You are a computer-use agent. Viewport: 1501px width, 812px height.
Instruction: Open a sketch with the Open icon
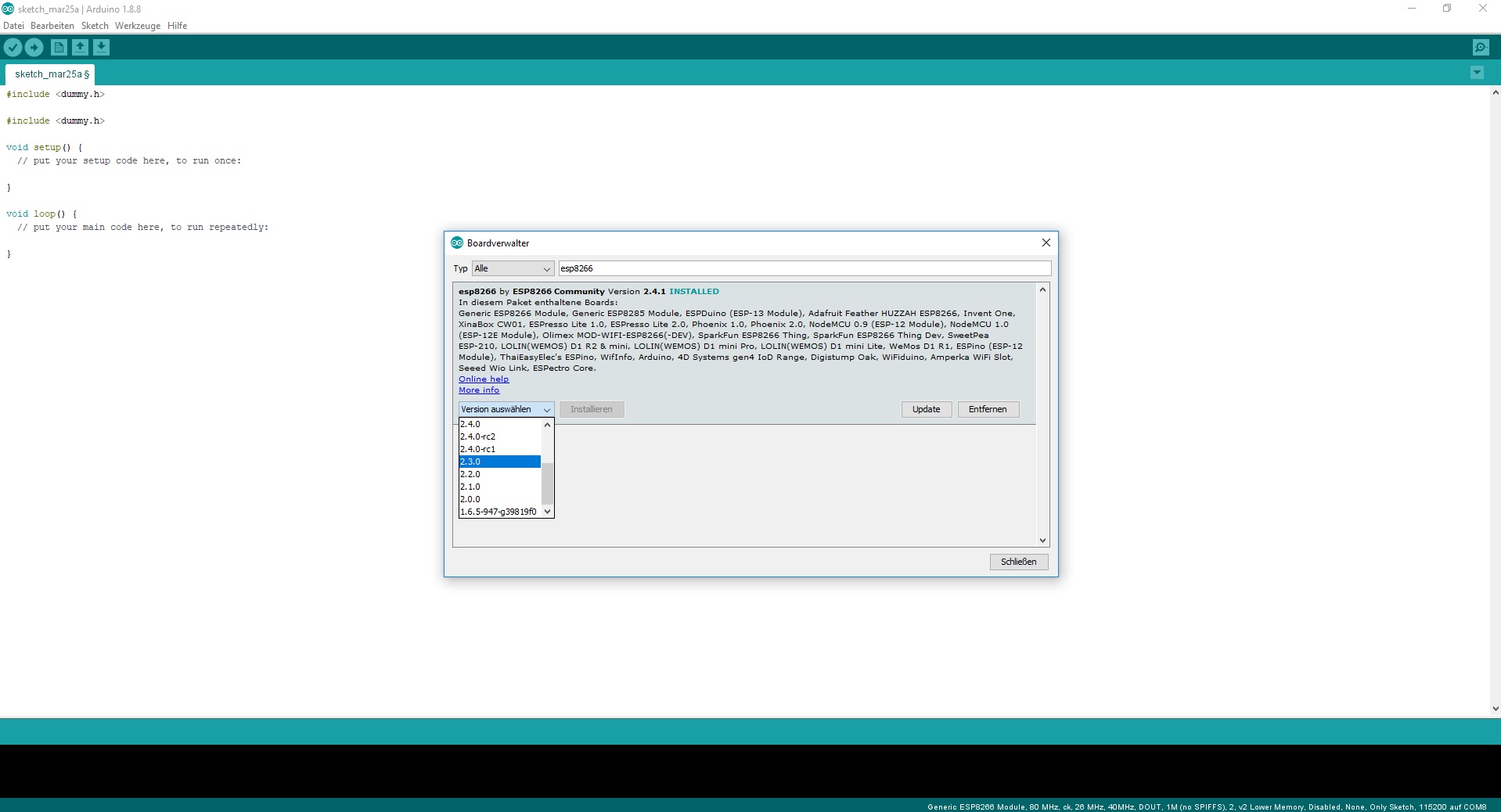pyautogui.click(x=80, y=48)
